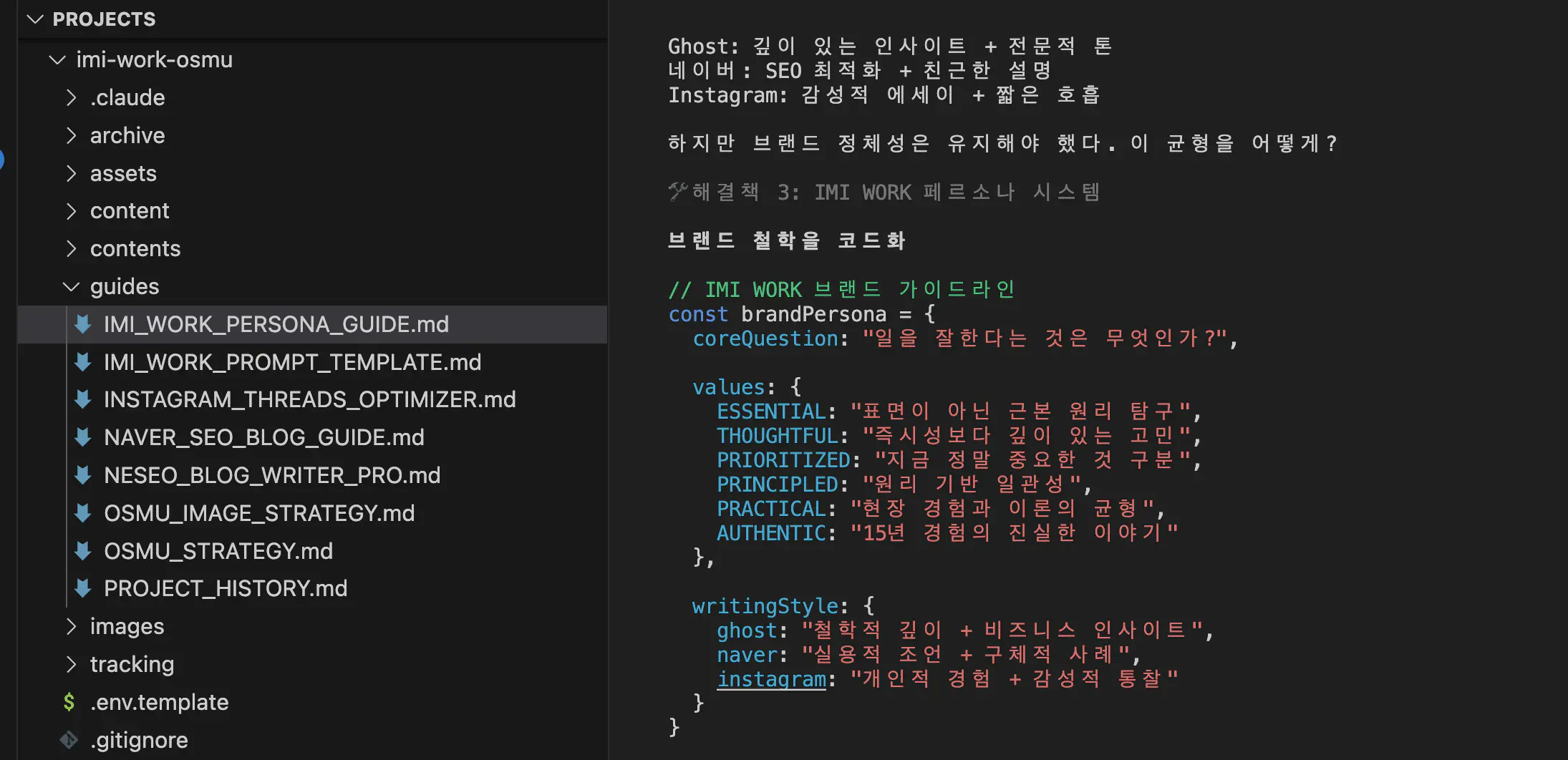Open OSMU_IMAGE_STRATEGY.md file

coord(259,513)
